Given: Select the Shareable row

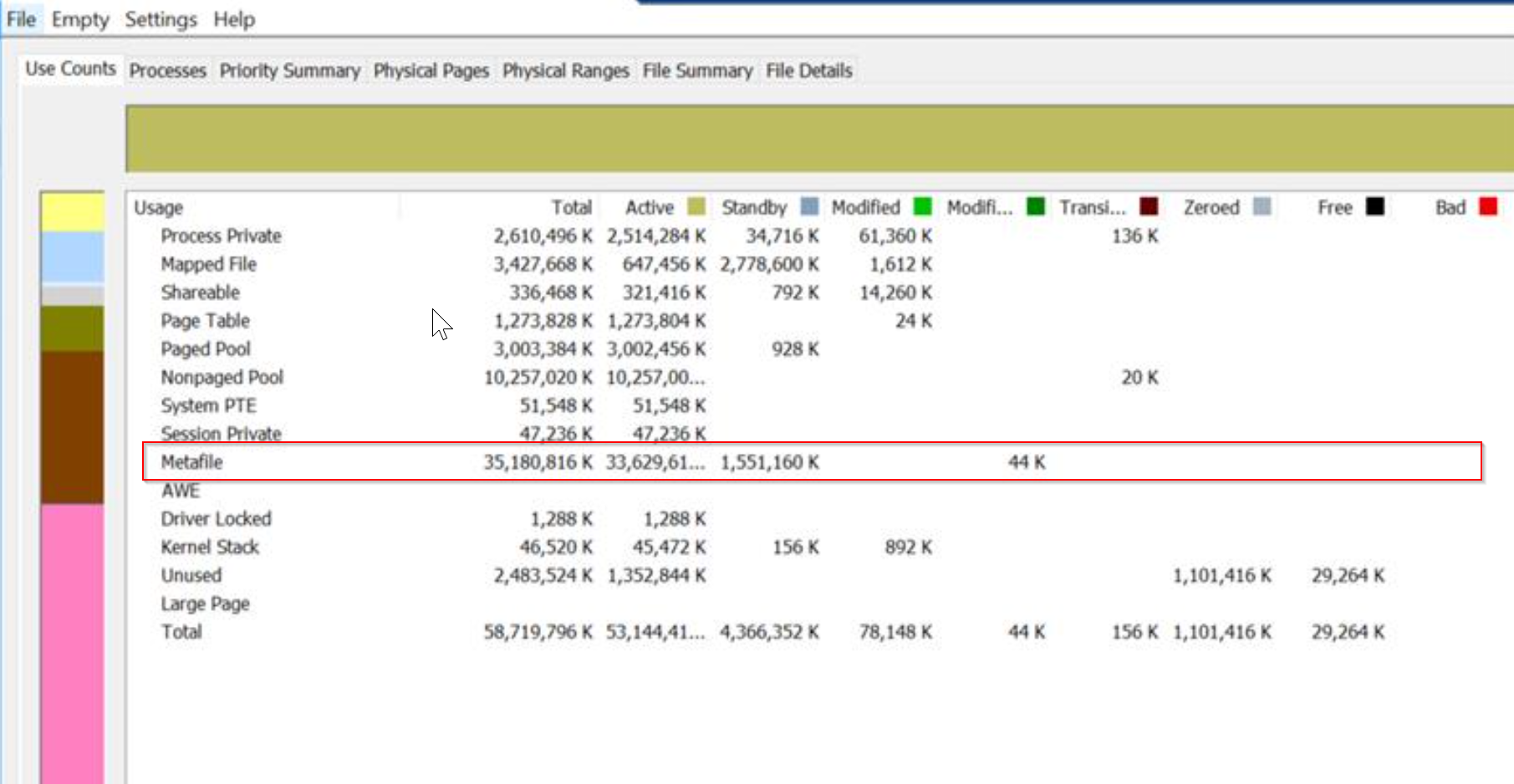Looking at the screenshot, I should tap(819, 293).
